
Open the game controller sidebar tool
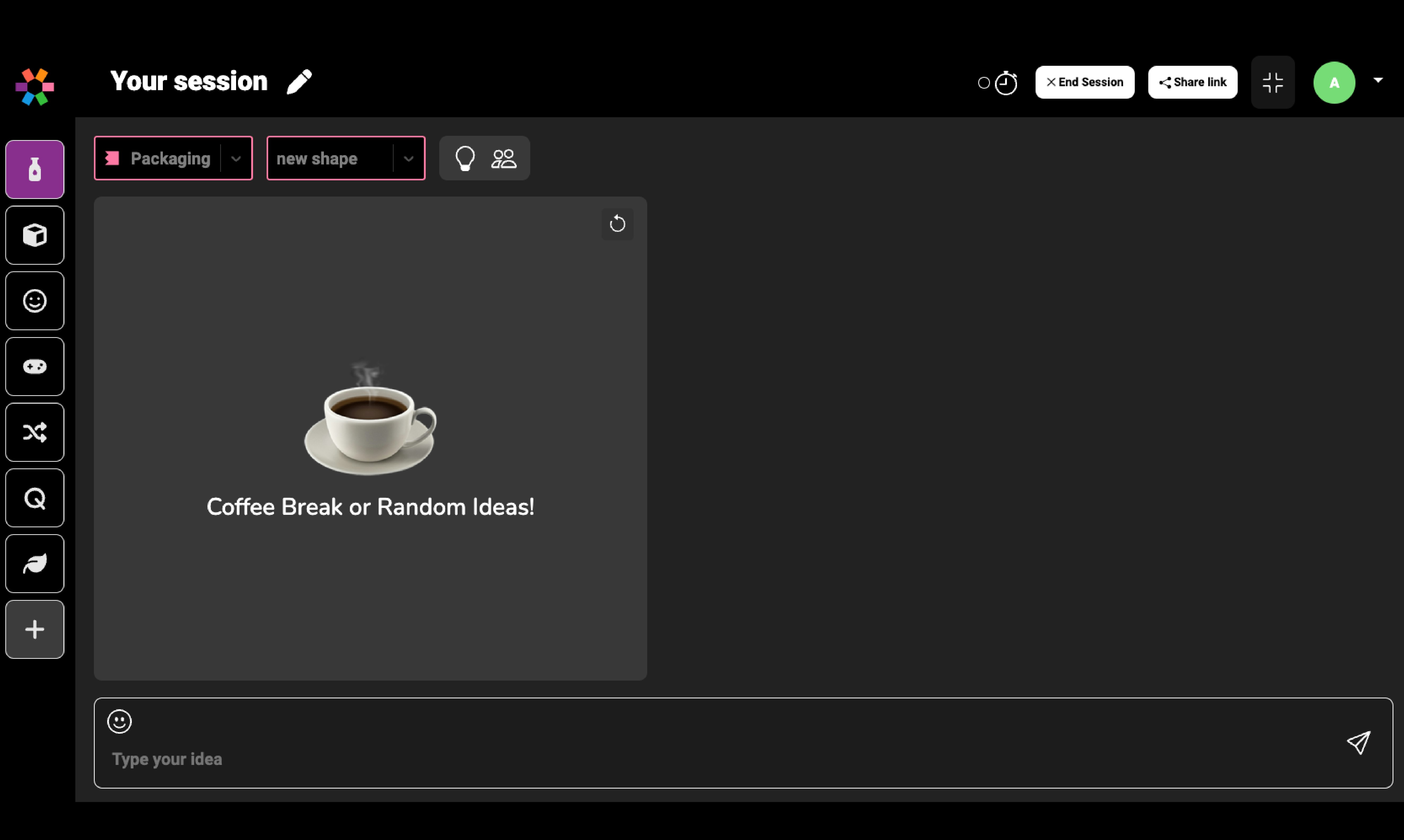pyautogui.click(x=34, y=366)
